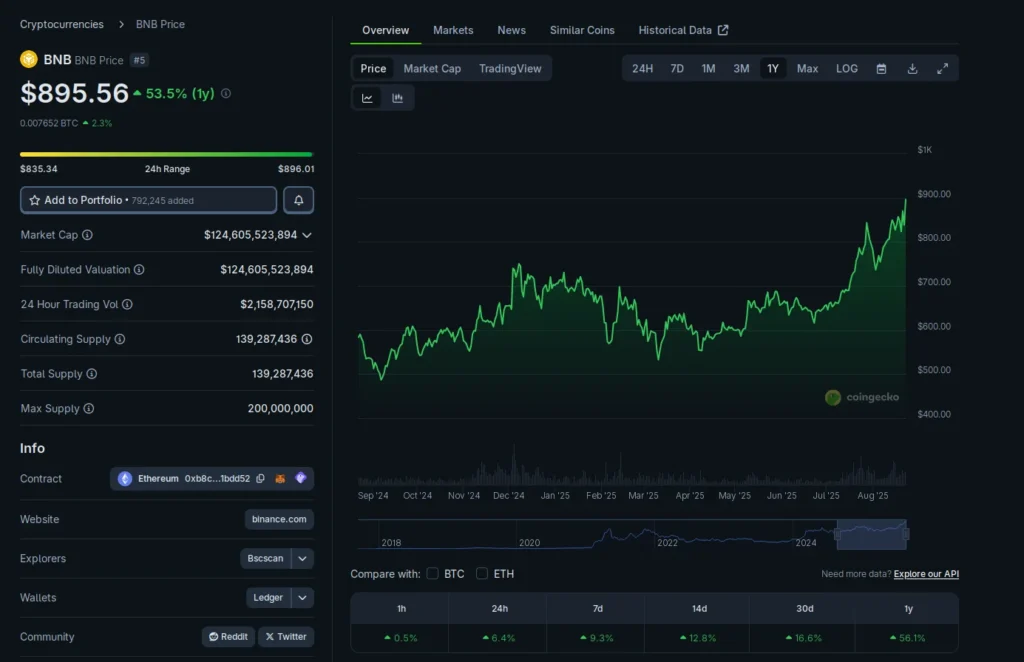1024x662 pixels.
Task: Select the 3M time range
Action: tap(741, 69)
